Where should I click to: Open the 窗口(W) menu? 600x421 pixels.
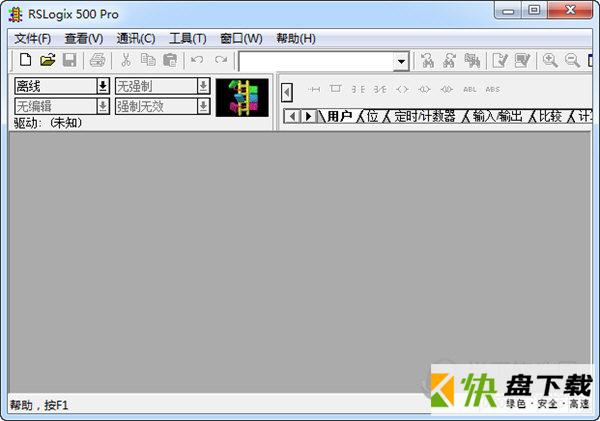click(241, 38)
